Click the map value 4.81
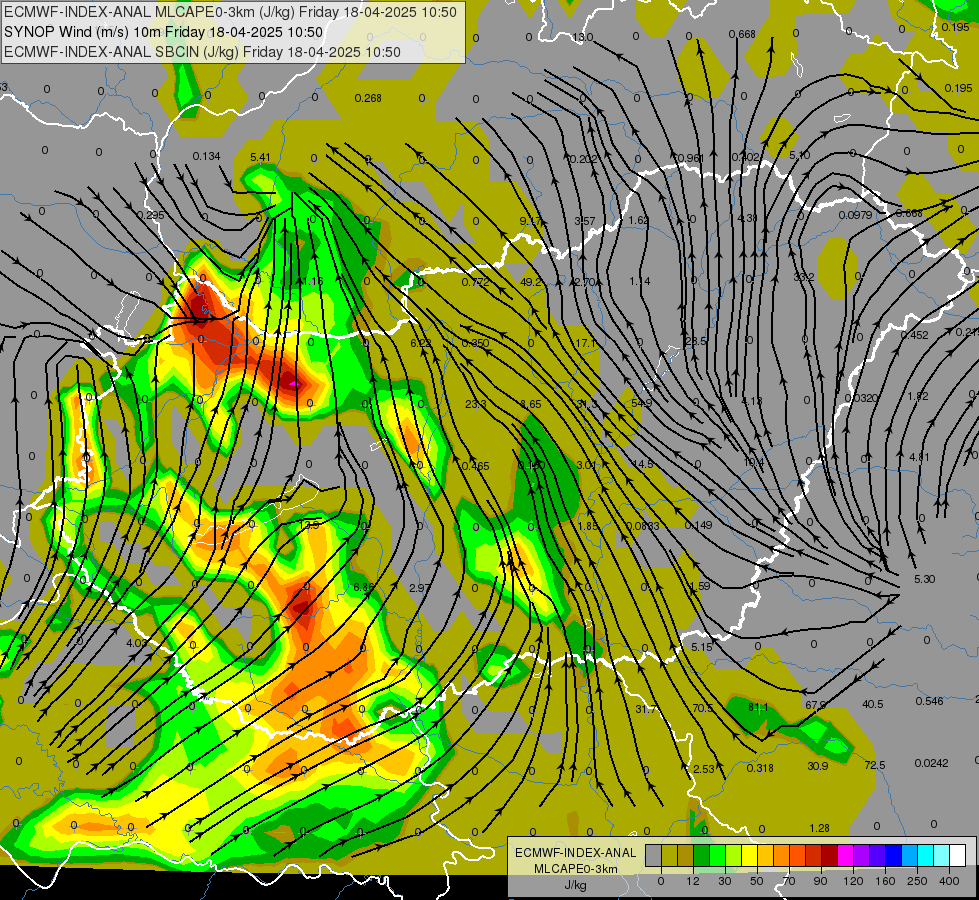Image resolution: width=979 pixels, height=900 pixels. [x=919, y=457]
